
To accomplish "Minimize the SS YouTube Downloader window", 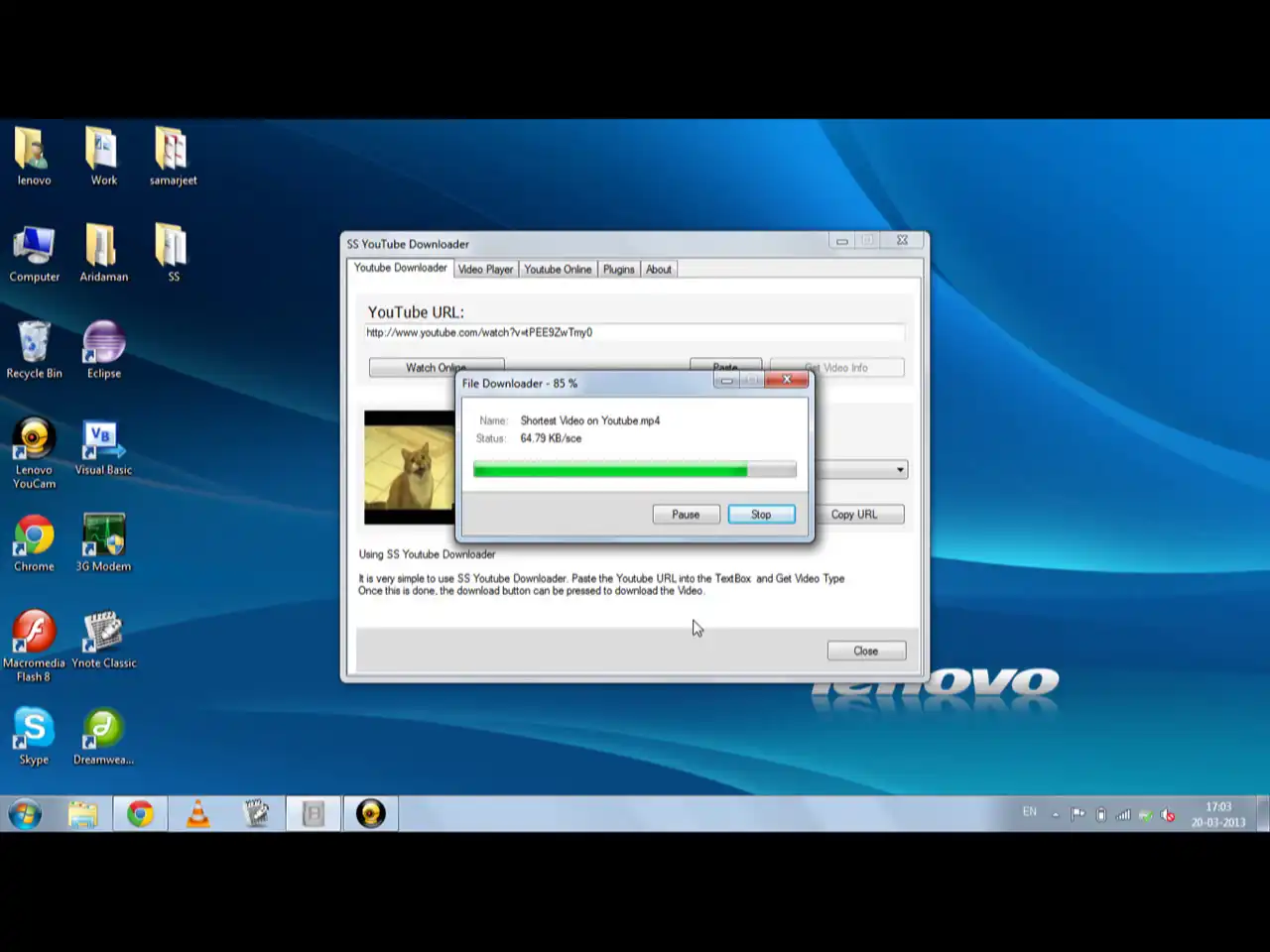I will tap(841, 241).
